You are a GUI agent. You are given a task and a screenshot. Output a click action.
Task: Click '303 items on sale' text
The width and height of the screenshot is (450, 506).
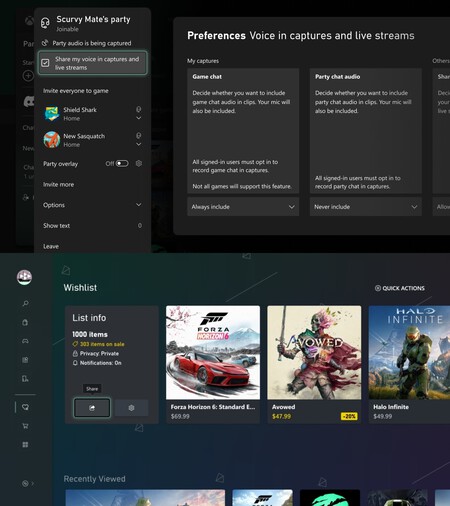(102, 344)
